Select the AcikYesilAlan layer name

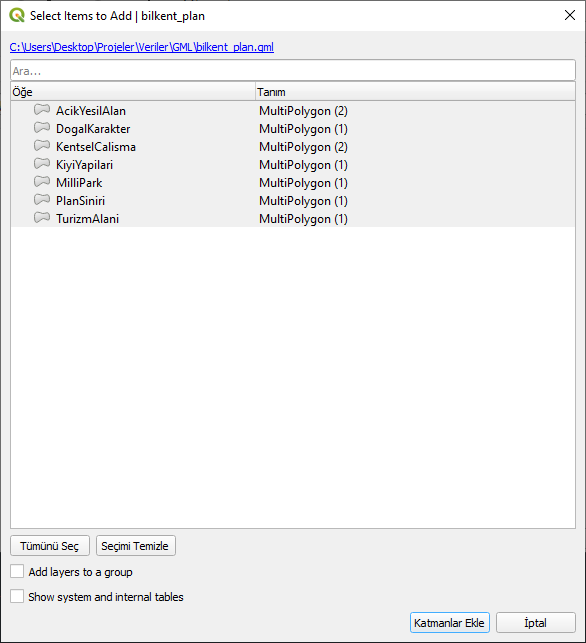point(91,111)
